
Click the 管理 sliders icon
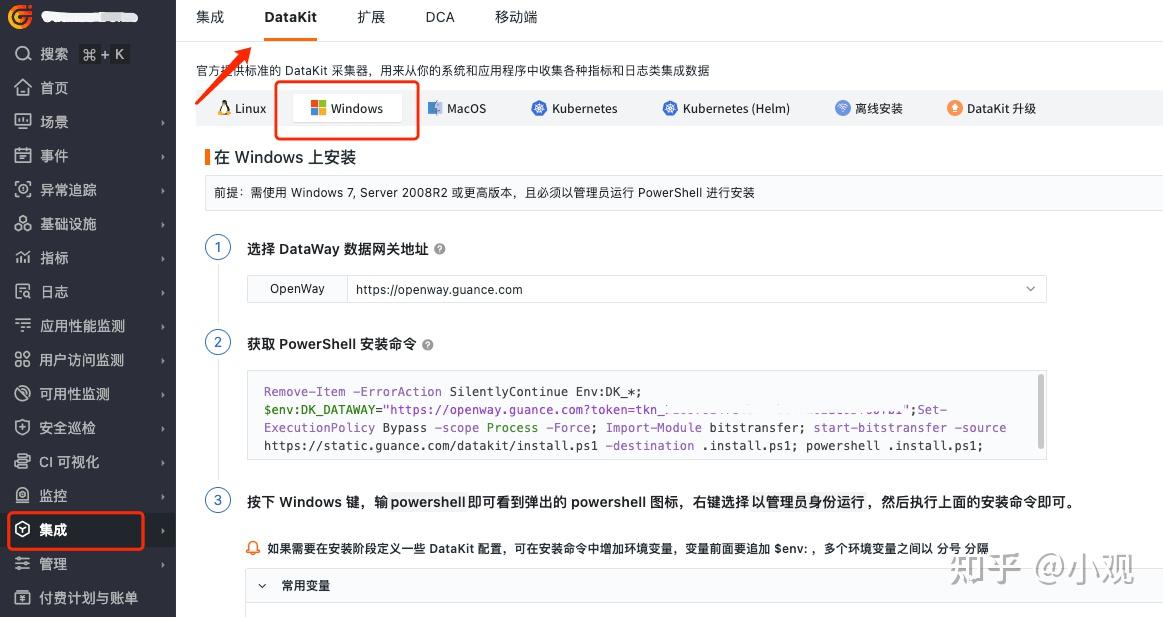coord(23,563)
